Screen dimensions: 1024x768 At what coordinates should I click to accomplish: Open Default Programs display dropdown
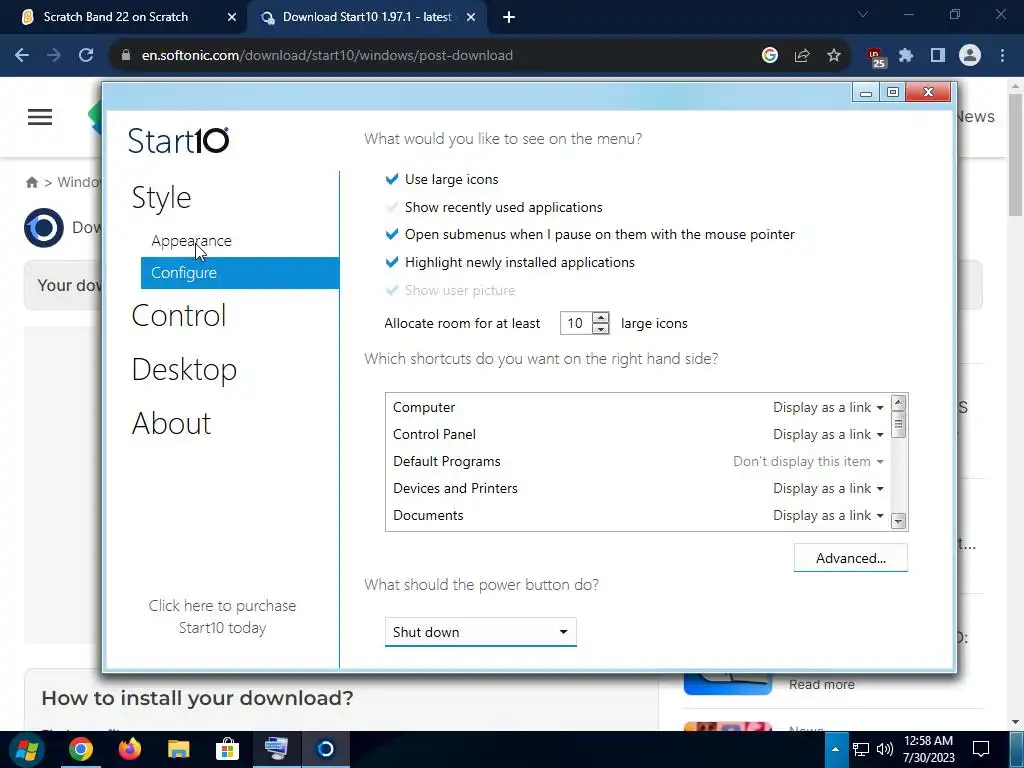click(808, 461)
